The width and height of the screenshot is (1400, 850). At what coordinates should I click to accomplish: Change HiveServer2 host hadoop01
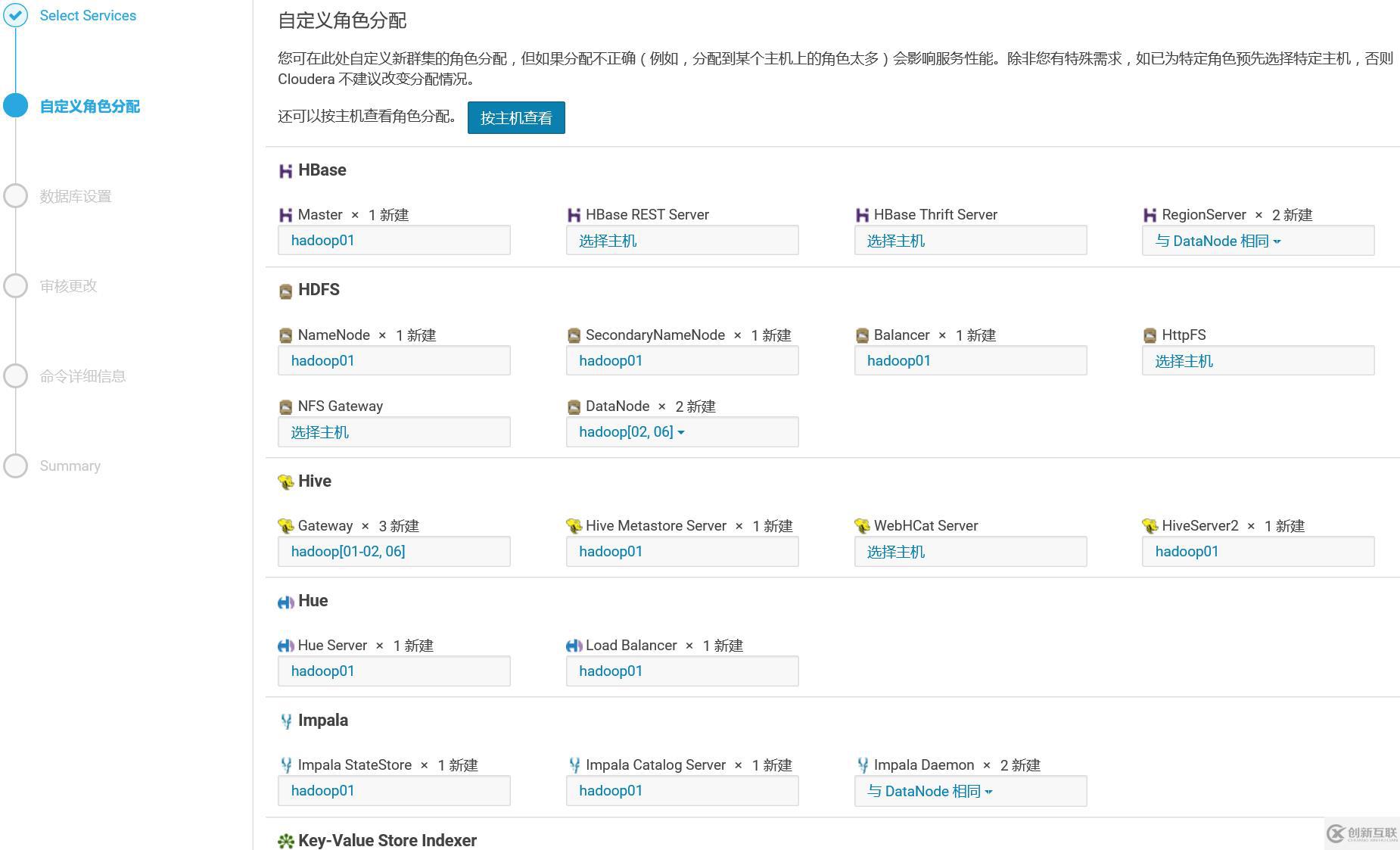click(1258, 551)
